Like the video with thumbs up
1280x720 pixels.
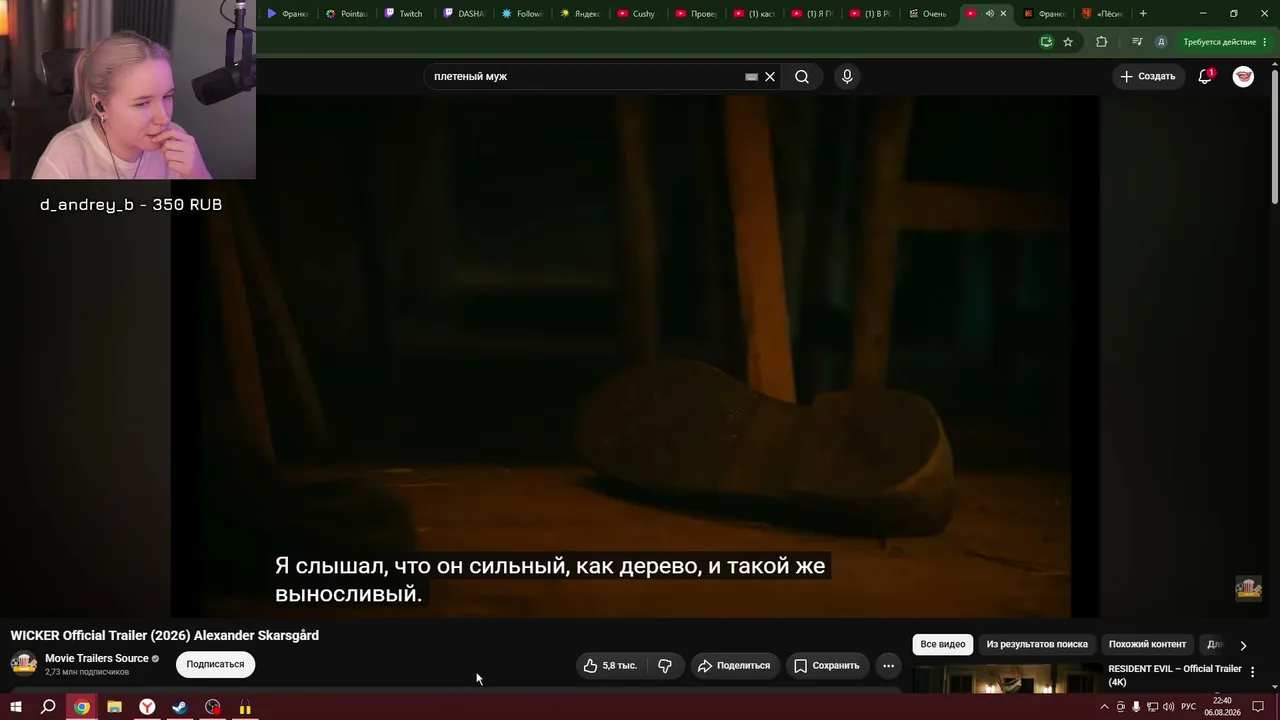[610, 666]
